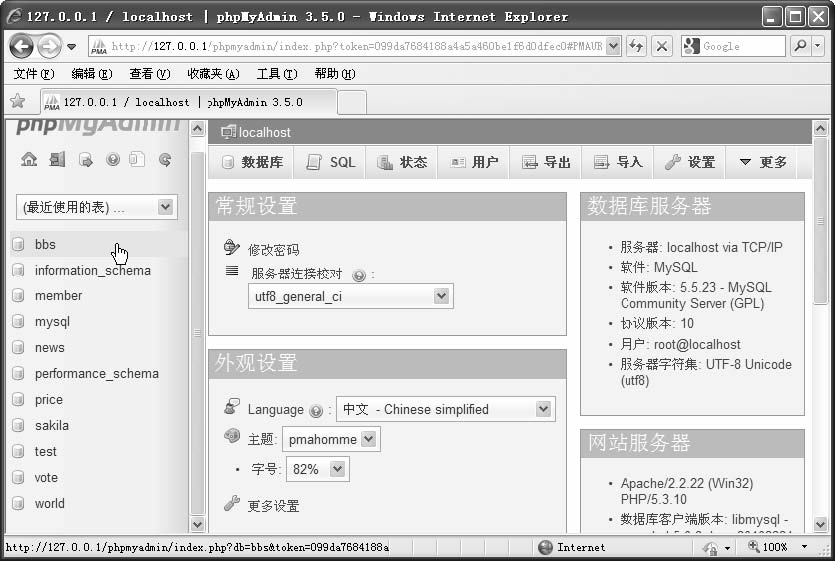Click the 更多设置 link
This screenshot has height=561, width=835.
click(273, 506)
